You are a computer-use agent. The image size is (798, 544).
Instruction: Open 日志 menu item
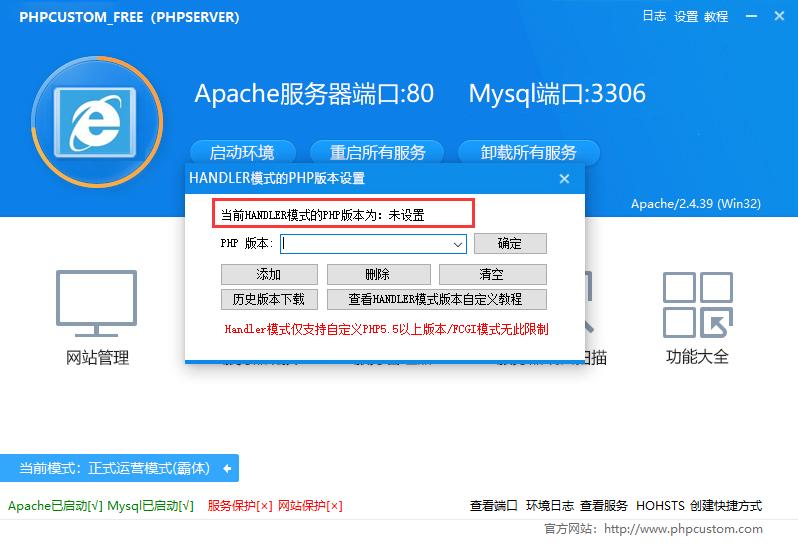click(654, 16)
